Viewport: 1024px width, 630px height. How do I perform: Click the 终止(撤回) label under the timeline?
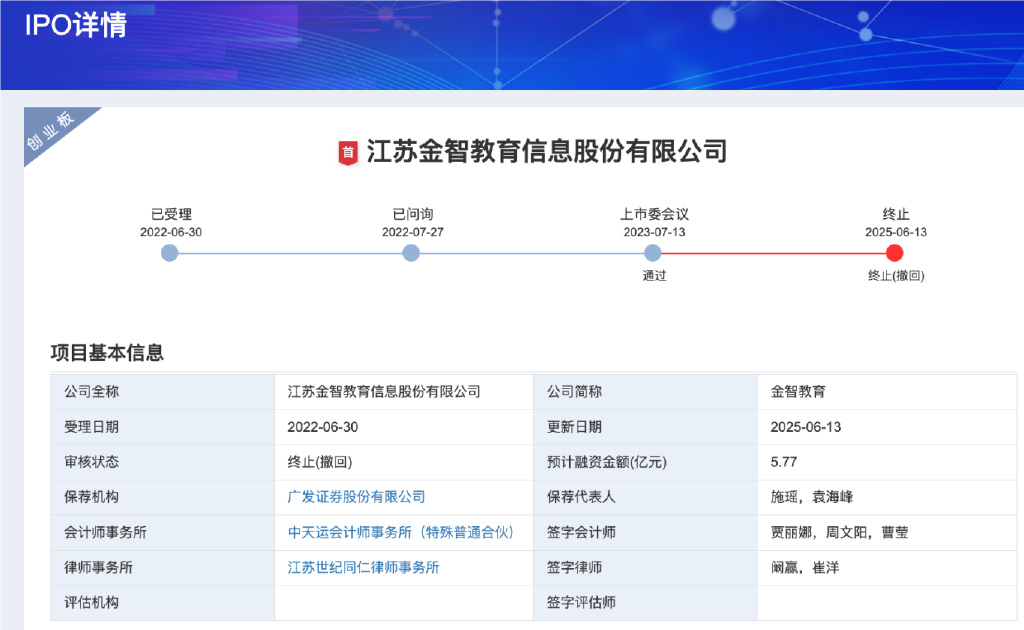pyautogui.click(x=896, y=276)
